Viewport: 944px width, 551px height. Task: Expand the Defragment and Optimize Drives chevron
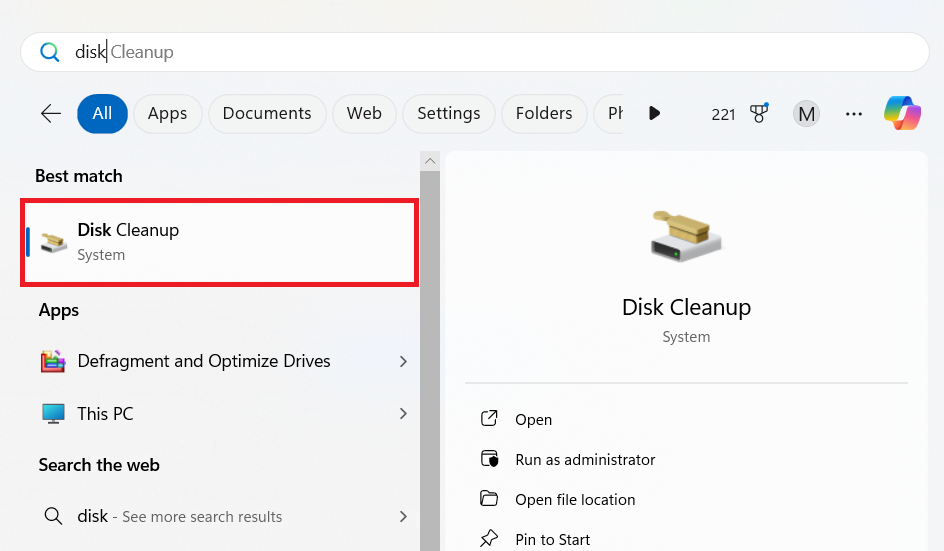403,361
